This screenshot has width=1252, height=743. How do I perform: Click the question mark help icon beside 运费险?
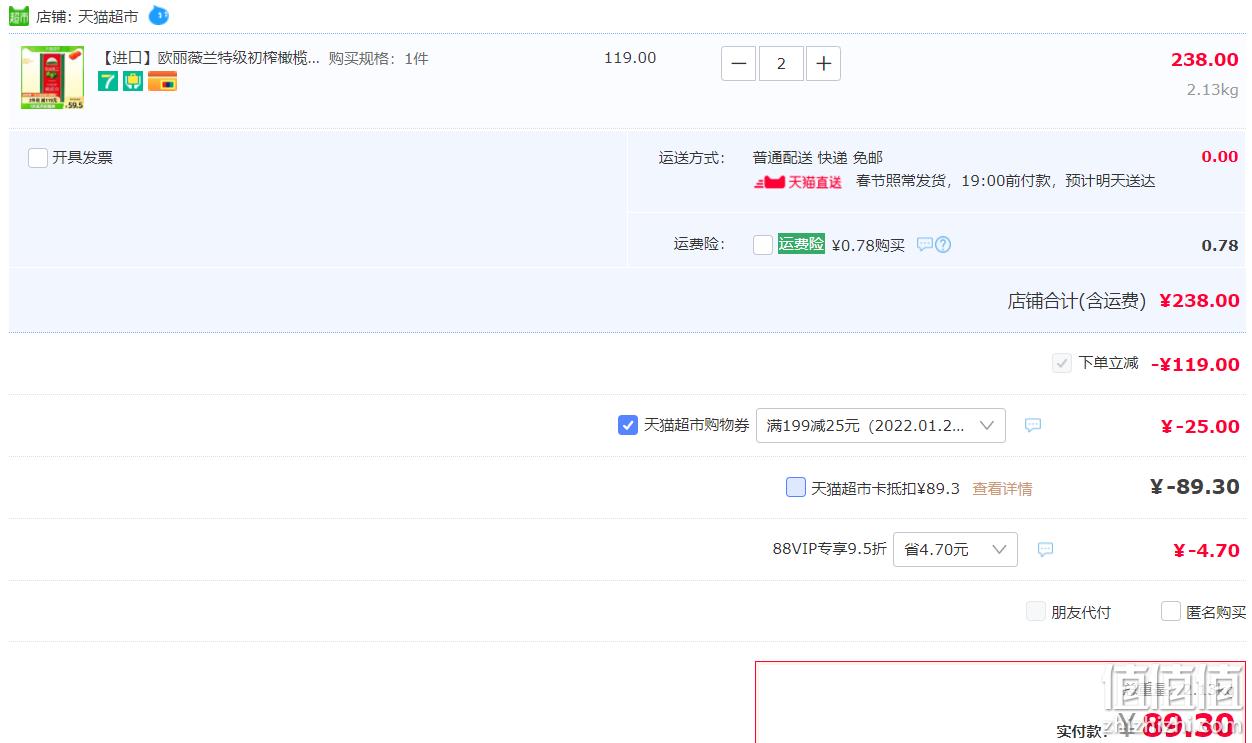(x=942, y=244)
